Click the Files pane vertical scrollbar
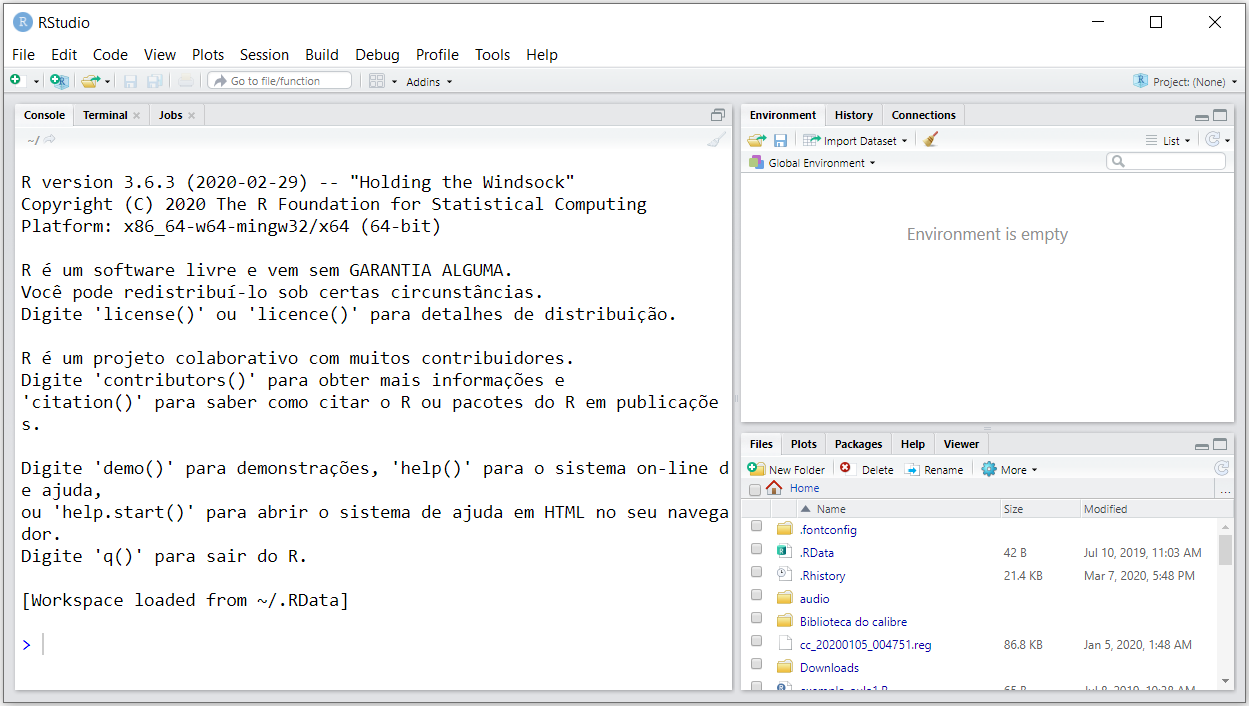Image resolution: width=1249 pixels, height=706 pixels. pos(1225,550)
